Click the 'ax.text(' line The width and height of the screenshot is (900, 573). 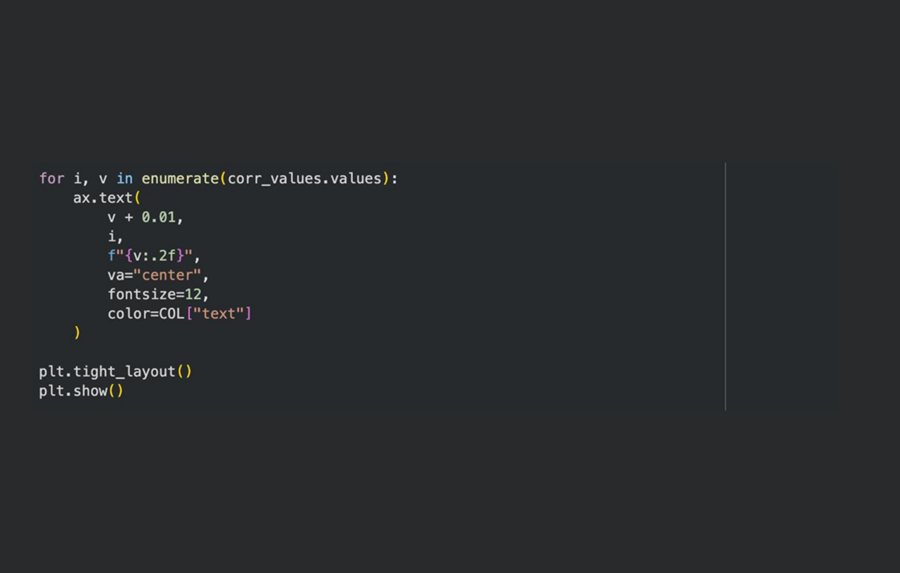coord(107,198)
